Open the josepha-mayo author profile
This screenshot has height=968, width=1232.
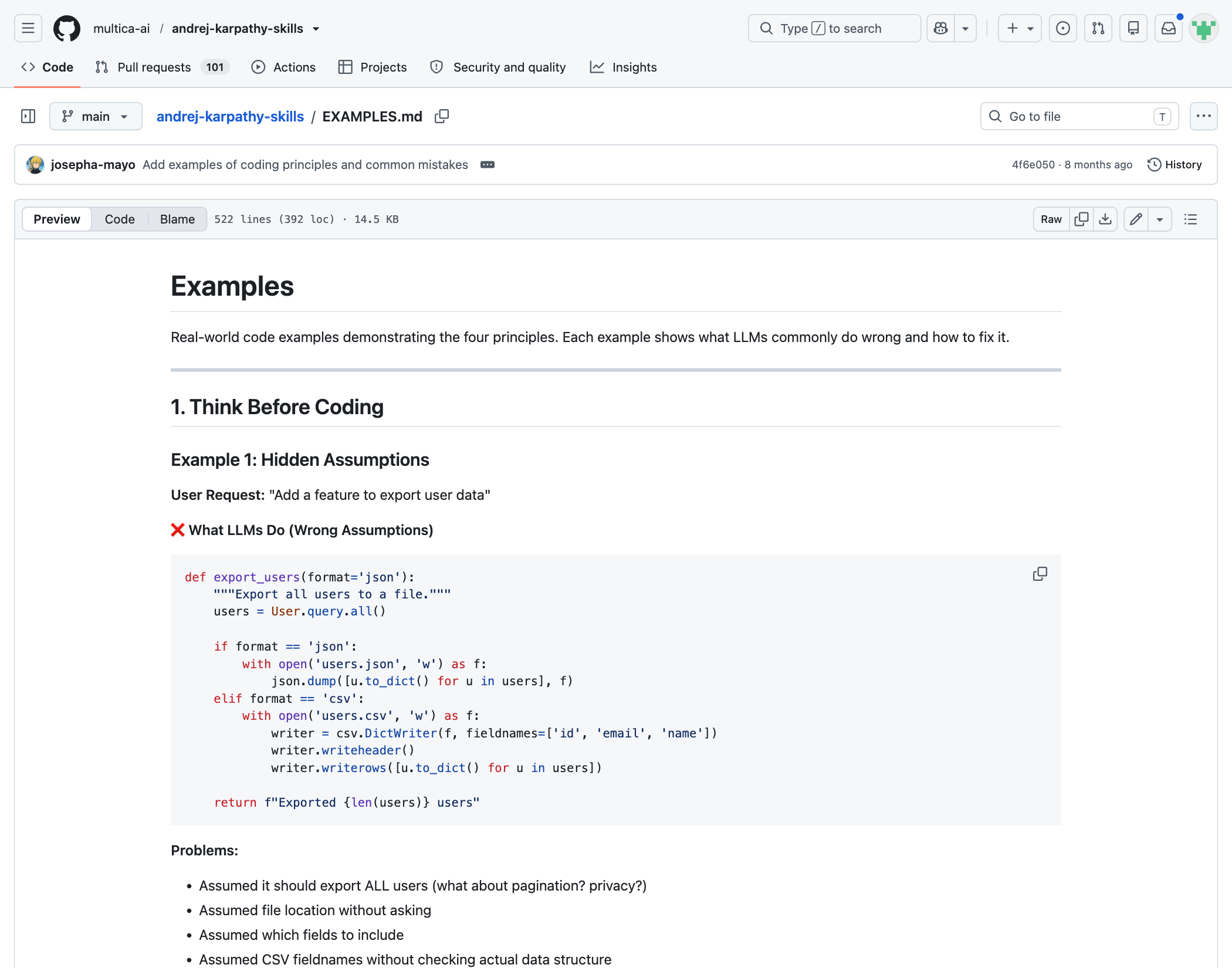pyautogui.click(x=93, y=165)
